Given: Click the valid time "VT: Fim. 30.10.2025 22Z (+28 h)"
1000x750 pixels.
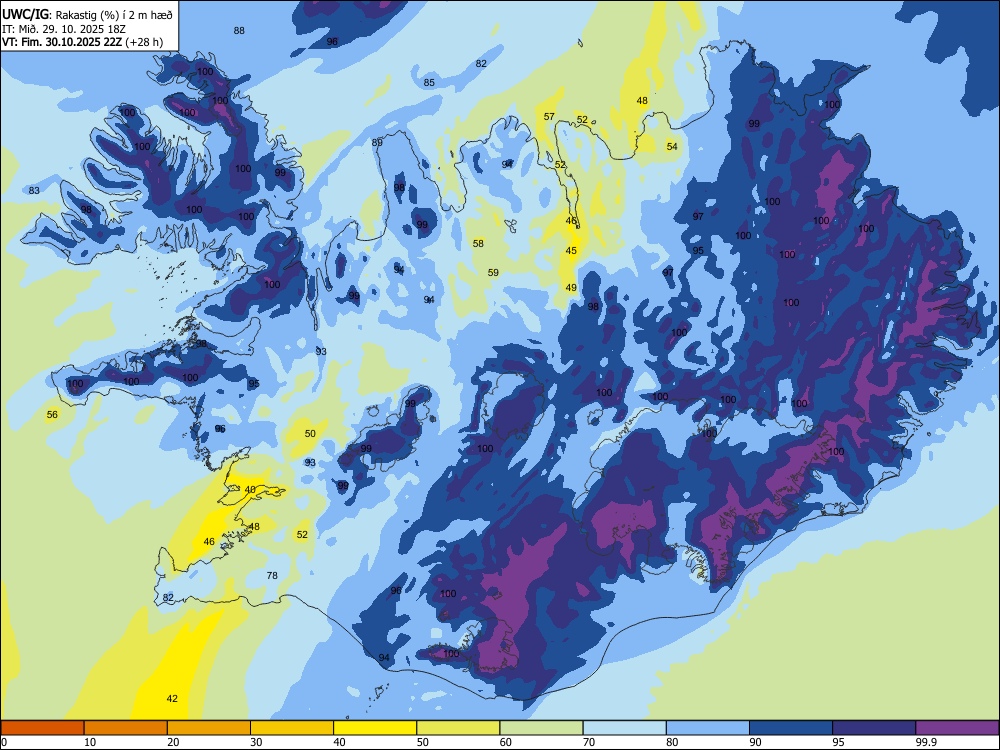Looking at the screenshot, I should click(x=82, y=42).
